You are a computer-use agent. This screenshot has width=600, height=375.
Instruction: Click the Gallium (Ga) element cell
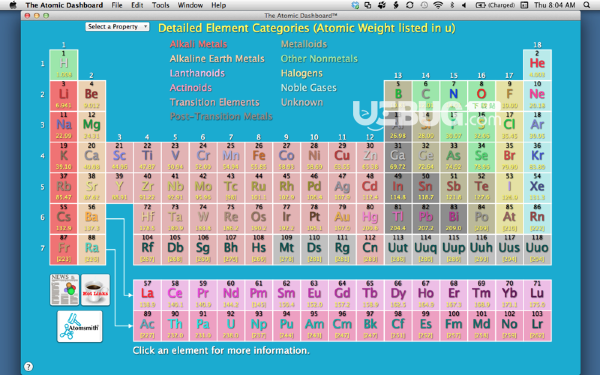tap(398, 157)
